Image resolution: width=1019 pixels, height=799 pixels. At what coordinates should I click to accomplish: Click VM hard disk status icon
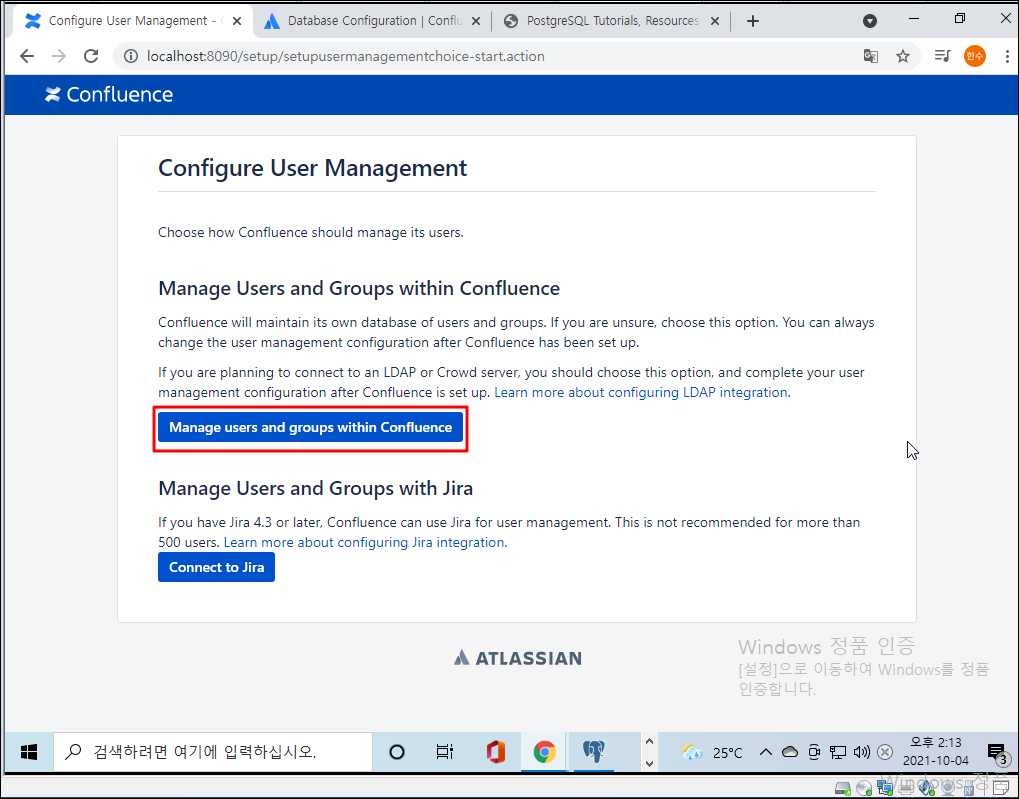click(843, 789)
